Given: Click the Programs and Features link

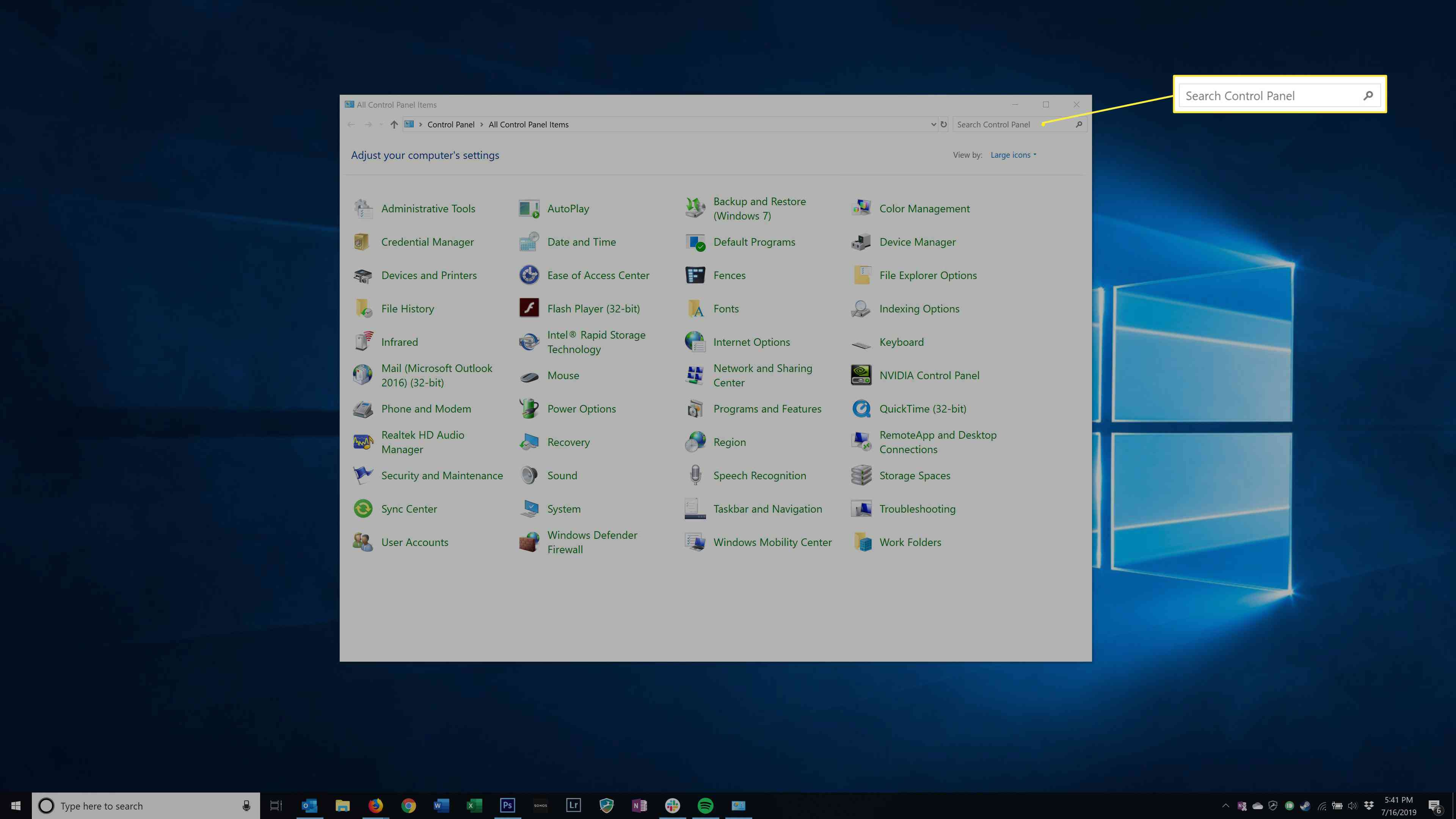Looking at the screenshot, I should pos(767,409).
